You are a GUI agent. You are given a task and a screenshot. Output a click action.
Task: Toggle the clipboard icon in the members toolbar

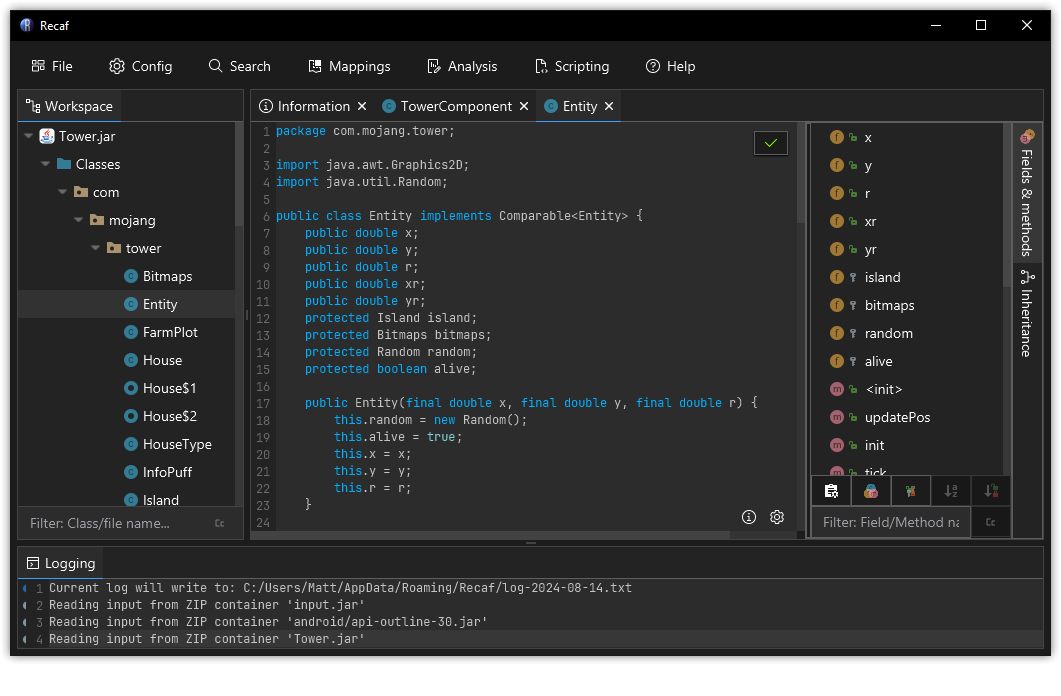click(x=831, y=490)
